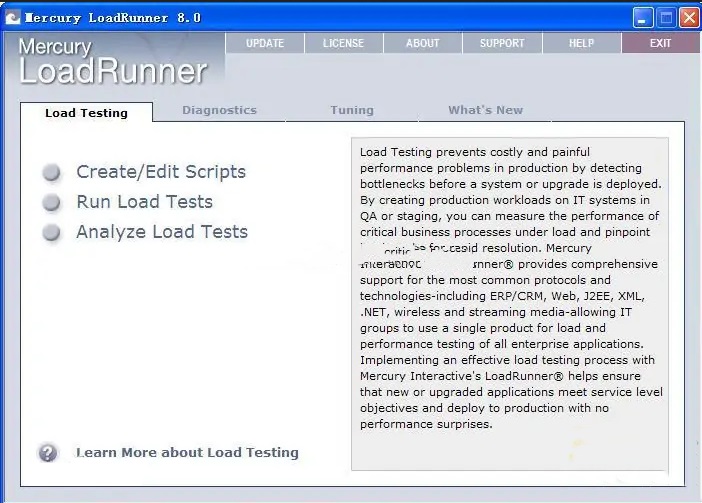Open the Tuning tab

click(x=351, y=110)
